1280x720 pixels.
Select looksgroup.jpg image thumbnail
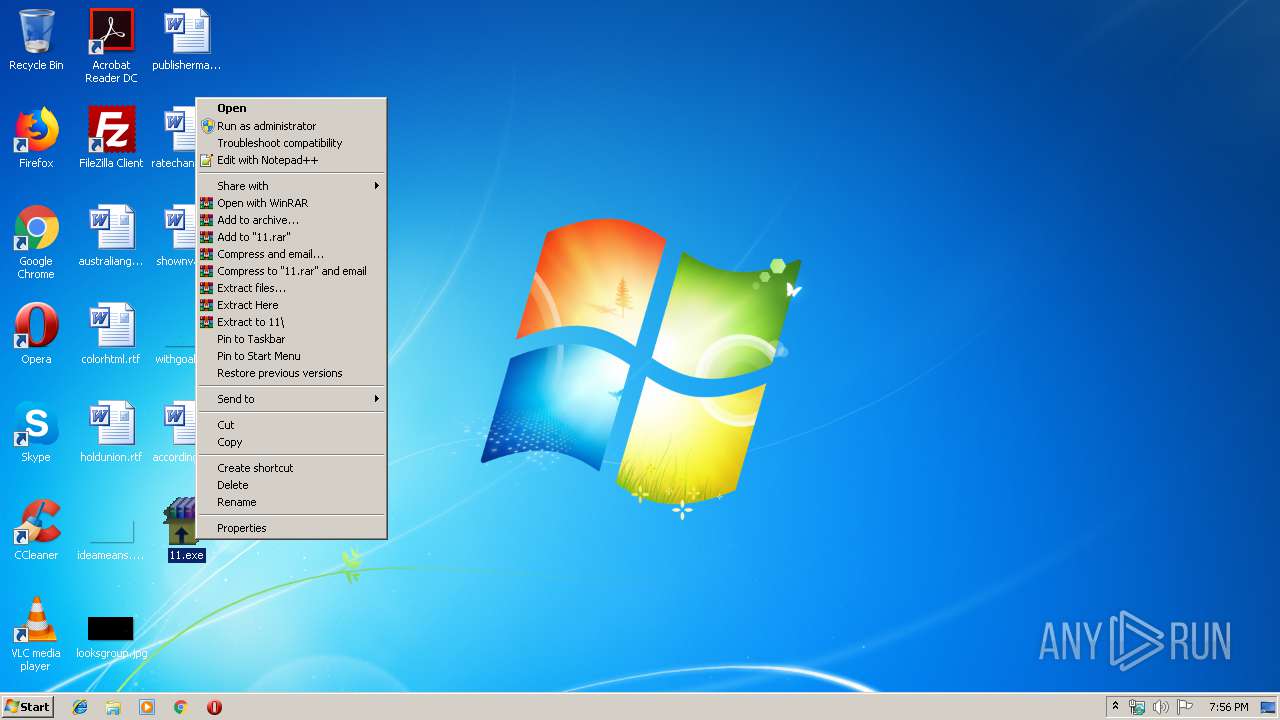(x=111, y=638)
